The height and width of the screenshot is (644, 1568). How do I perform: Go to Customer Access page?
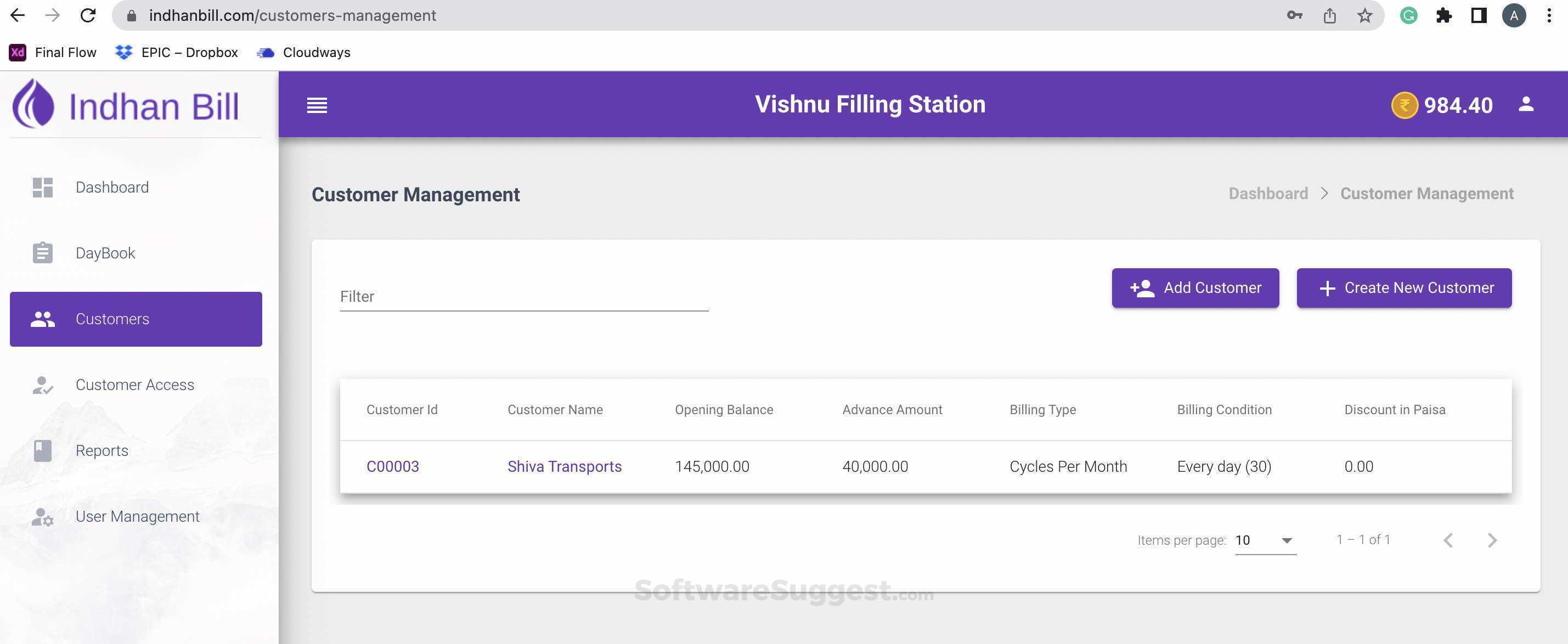[134, 385]
